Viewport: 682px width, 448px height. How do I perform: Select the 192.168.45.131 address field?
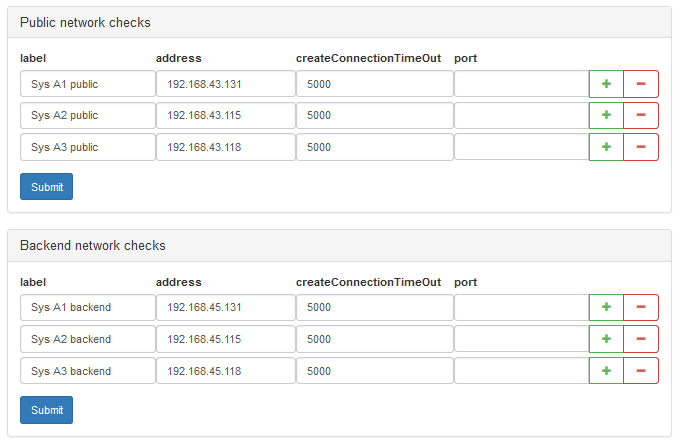click(x=226, y=307)
